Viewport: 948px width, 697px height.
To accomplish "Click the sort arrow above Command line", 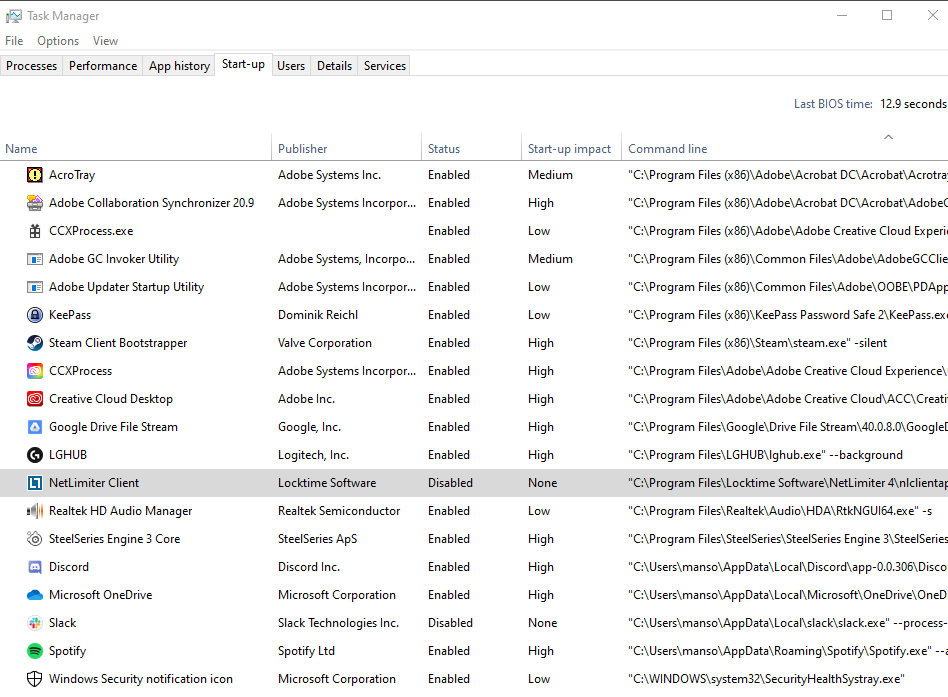I will [x=888, y=137].
